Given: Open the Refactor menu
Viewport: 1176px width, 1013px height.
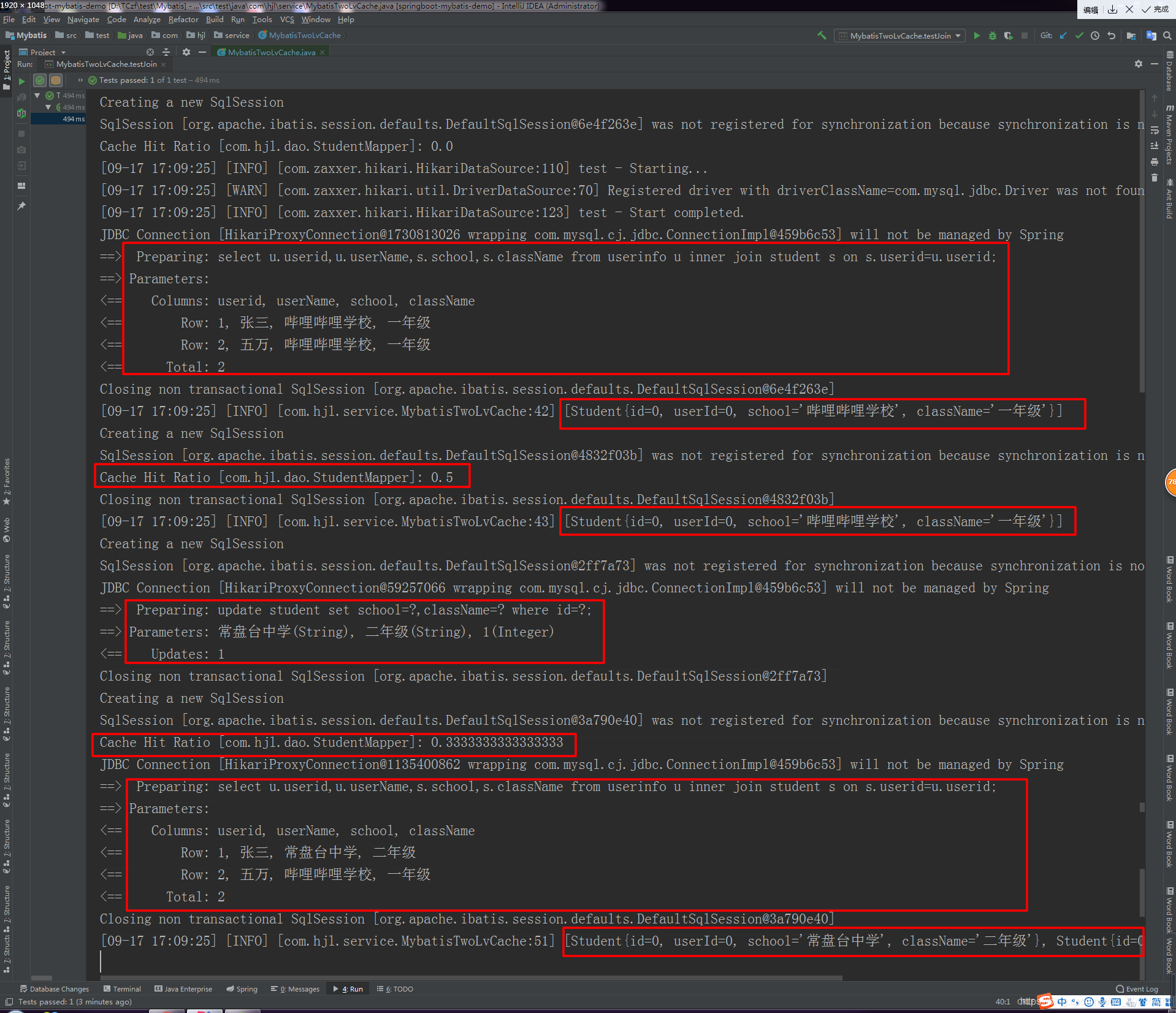Looking at the screenshot, I should pos(183,20).
